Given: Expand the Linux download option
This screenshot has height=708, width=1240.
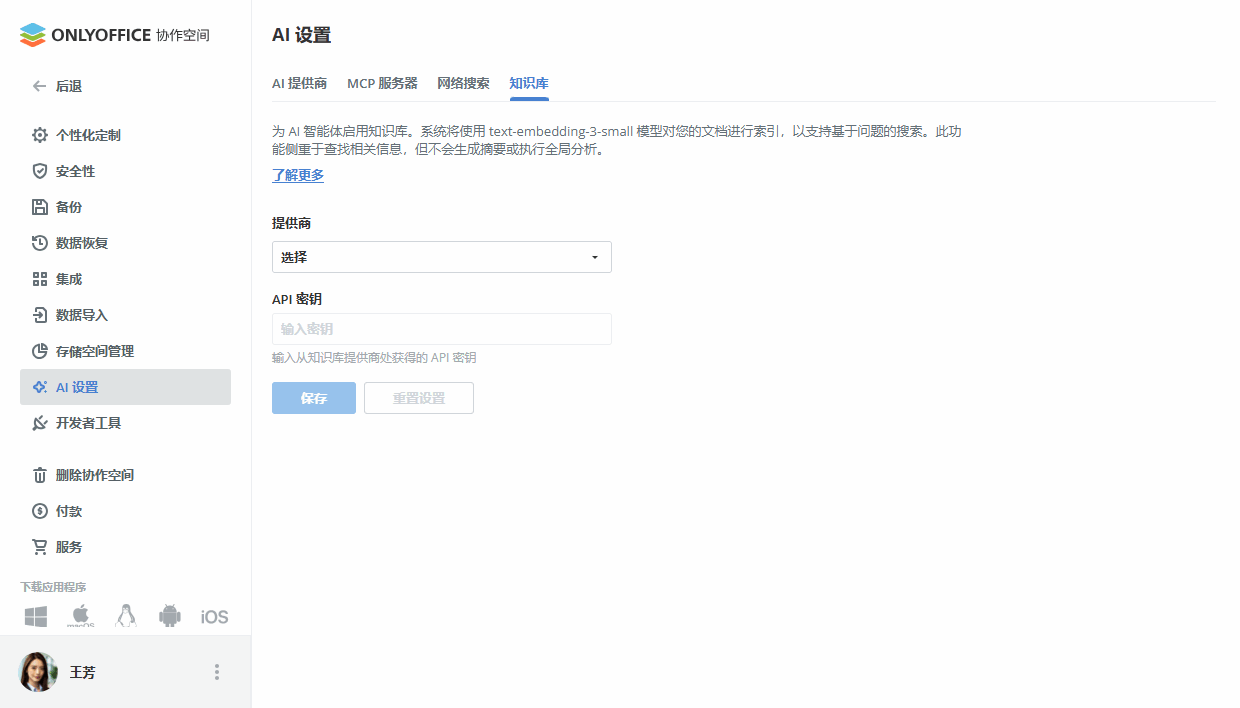Looking at the screenshot, I should point(125,616).
